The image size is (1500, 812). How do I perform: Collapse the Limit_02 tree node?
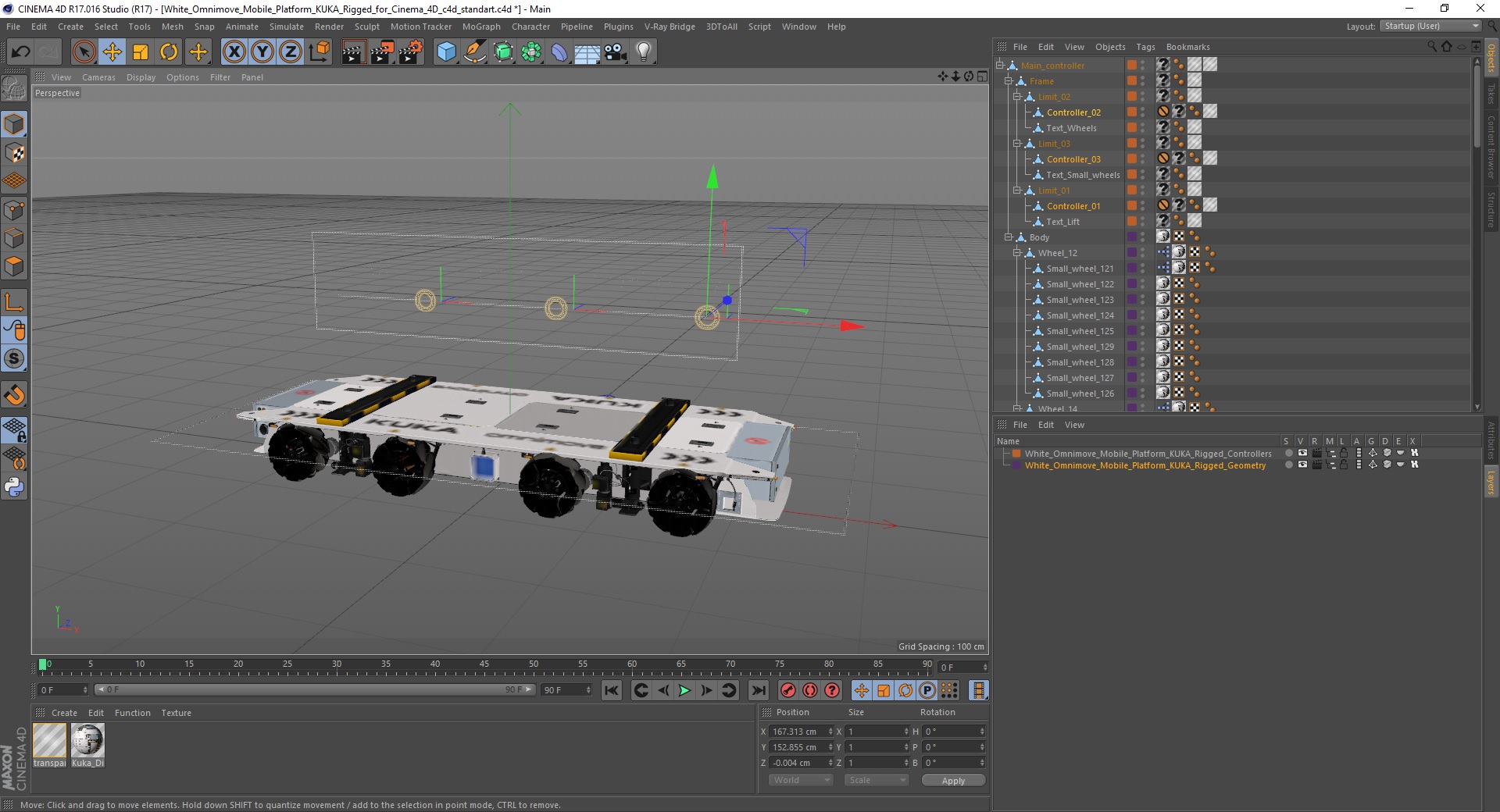tap(1016, 97)
